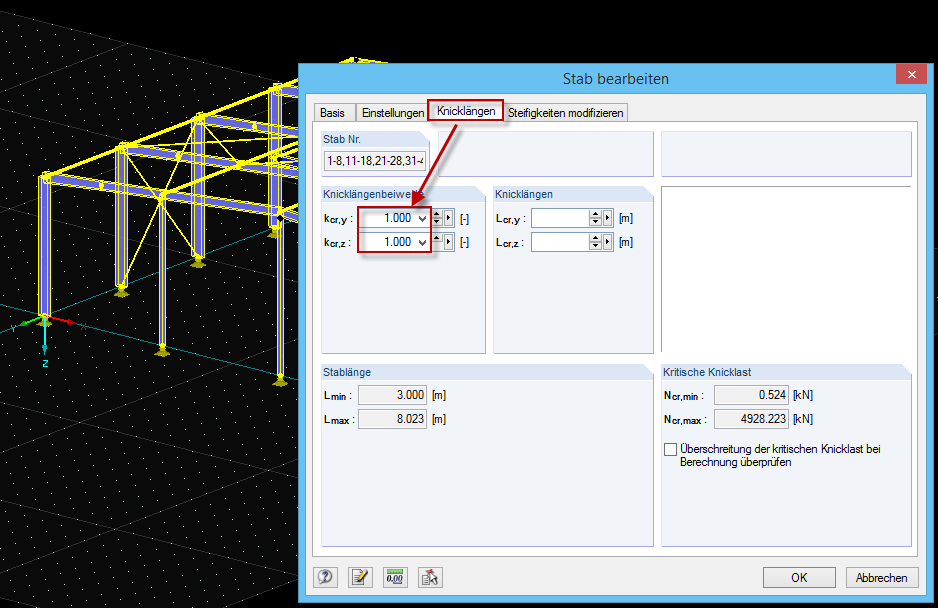Open the Steifigkeiten modifizieren tab
938x608 pixels.
[565, 112]
